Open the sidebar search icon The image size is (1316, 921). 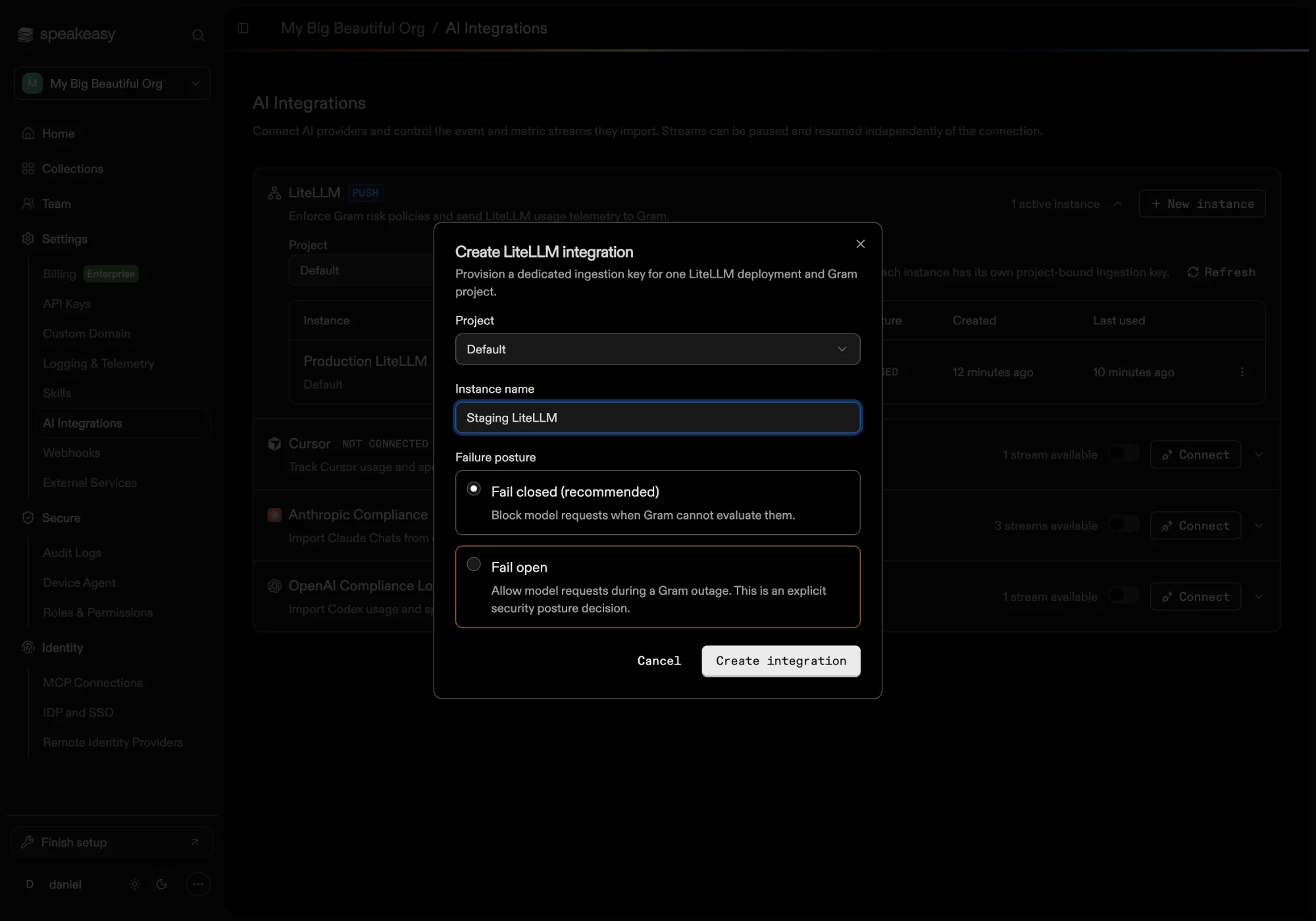click(198, 35)
